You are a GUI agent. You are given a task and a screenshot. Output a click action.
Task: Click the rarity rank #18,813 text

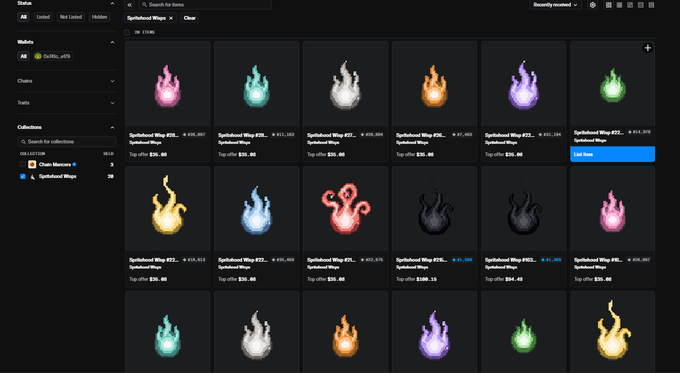tap(196, 260)
